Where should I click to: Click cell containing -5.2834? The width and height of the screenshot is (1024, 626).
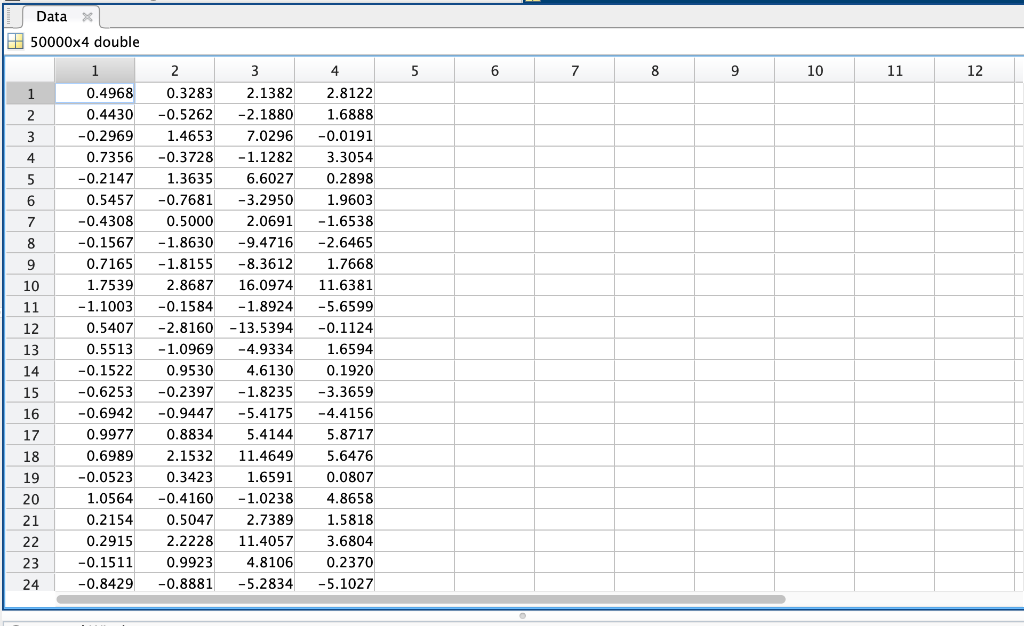click(255, 584)
